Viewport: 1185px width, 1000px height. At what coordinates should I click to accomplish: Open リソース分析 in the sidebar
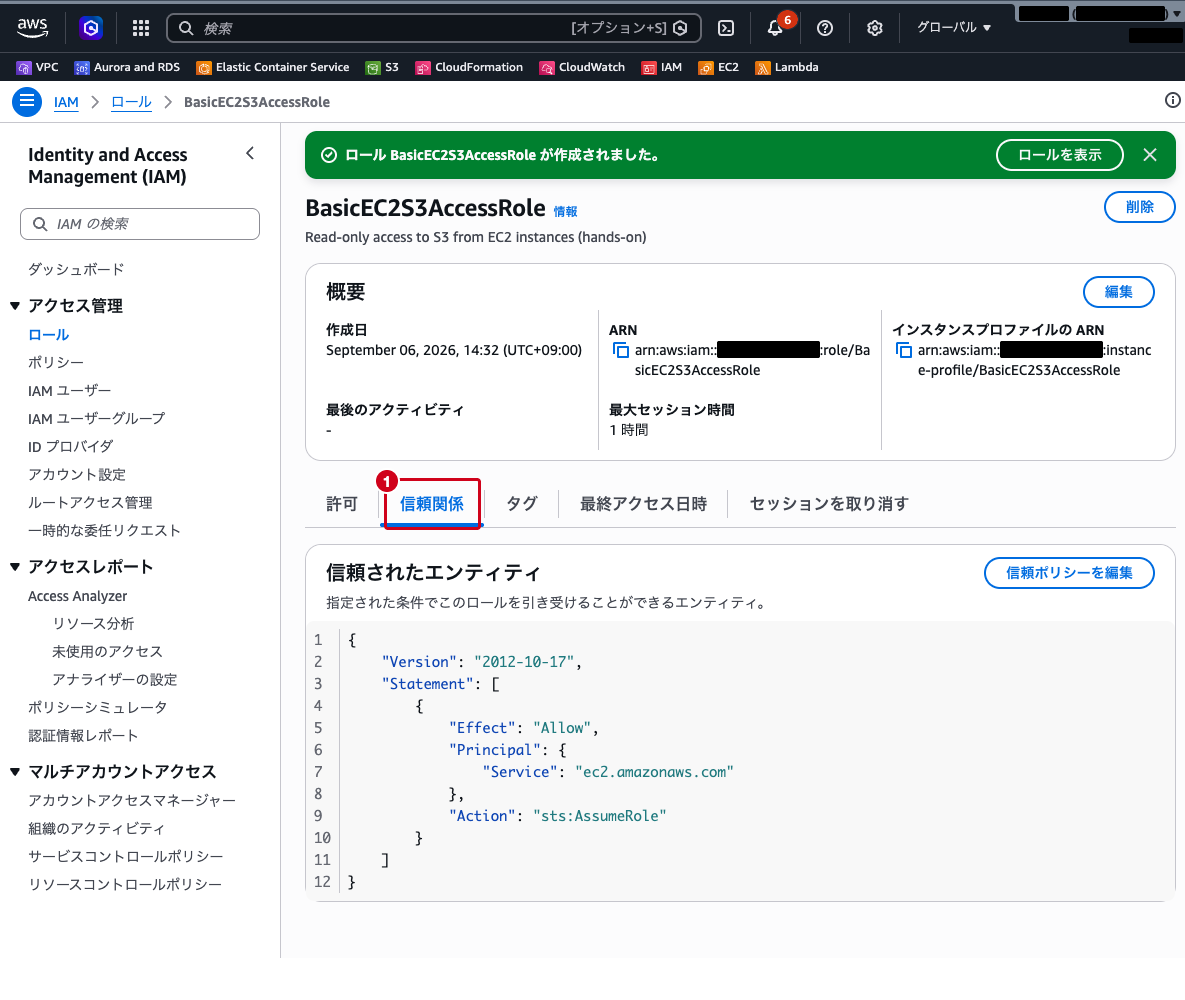[93, 624]
